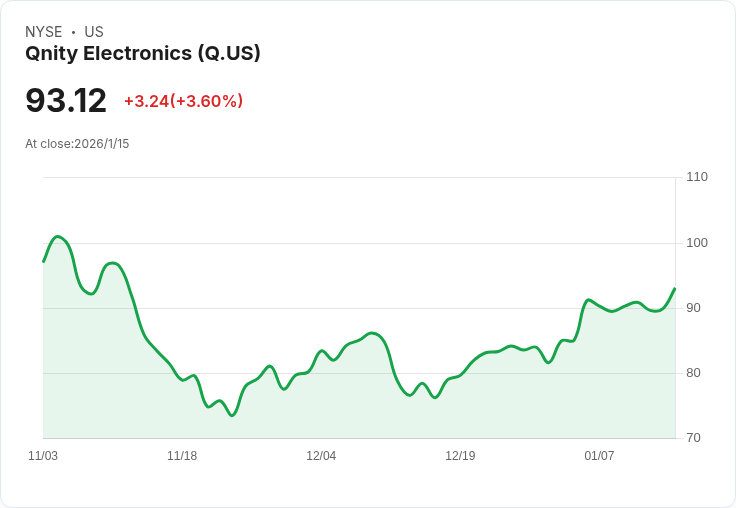
Task: Click the NYSE exchange label
Action: [45, 32]
